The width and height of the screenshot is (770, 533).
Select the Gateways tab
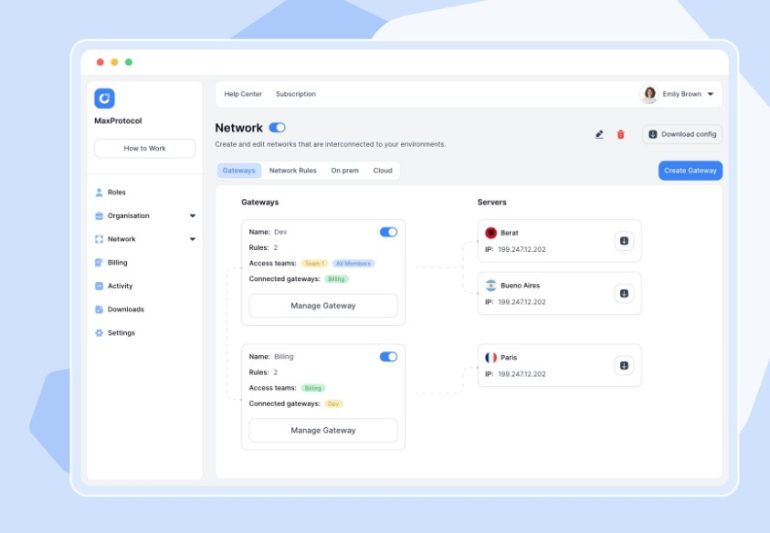[239, 170]
